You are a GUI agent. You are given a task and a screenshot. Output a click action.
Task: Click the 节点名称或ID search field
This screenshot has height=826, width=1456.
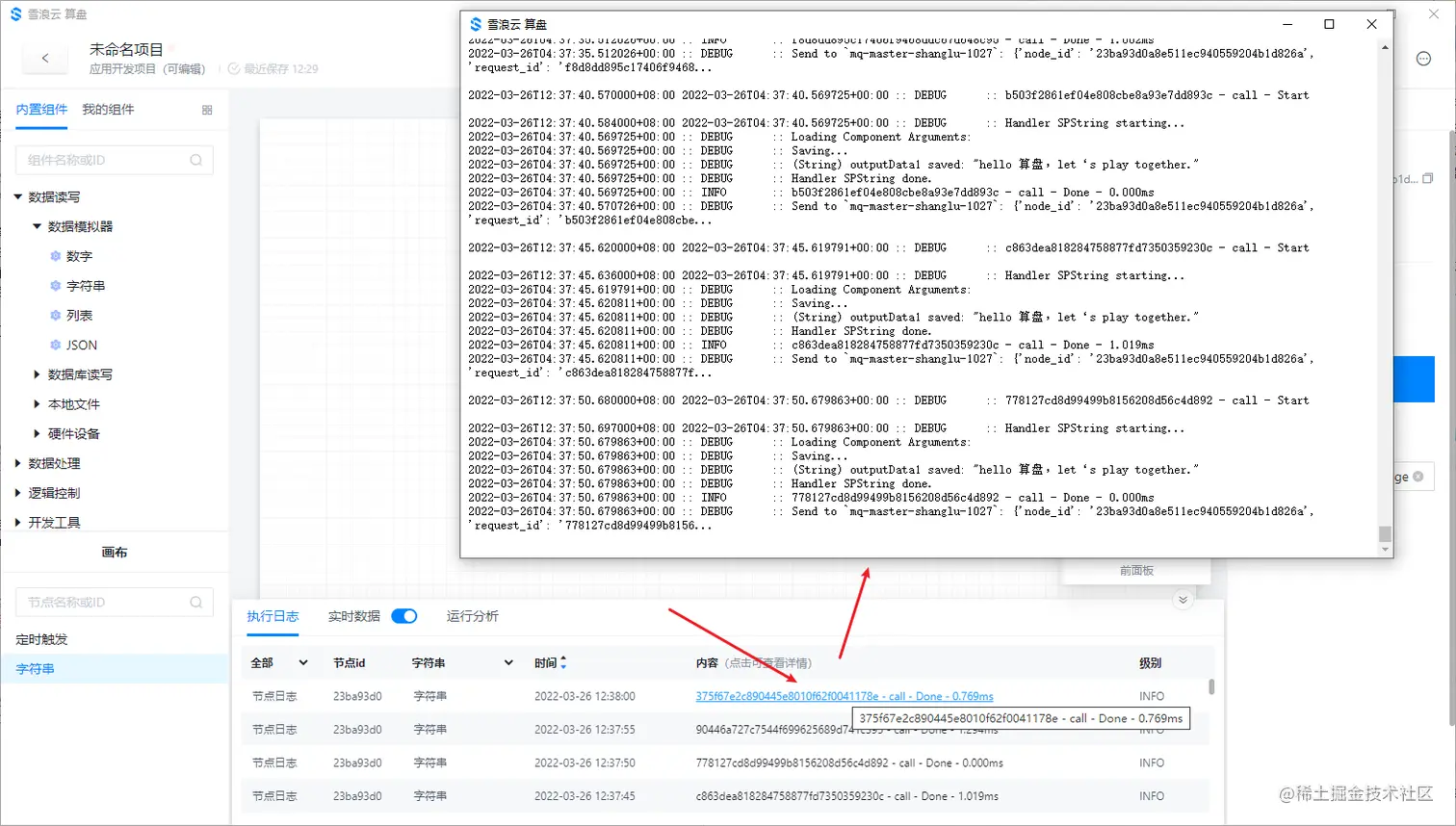coord(115,602)
